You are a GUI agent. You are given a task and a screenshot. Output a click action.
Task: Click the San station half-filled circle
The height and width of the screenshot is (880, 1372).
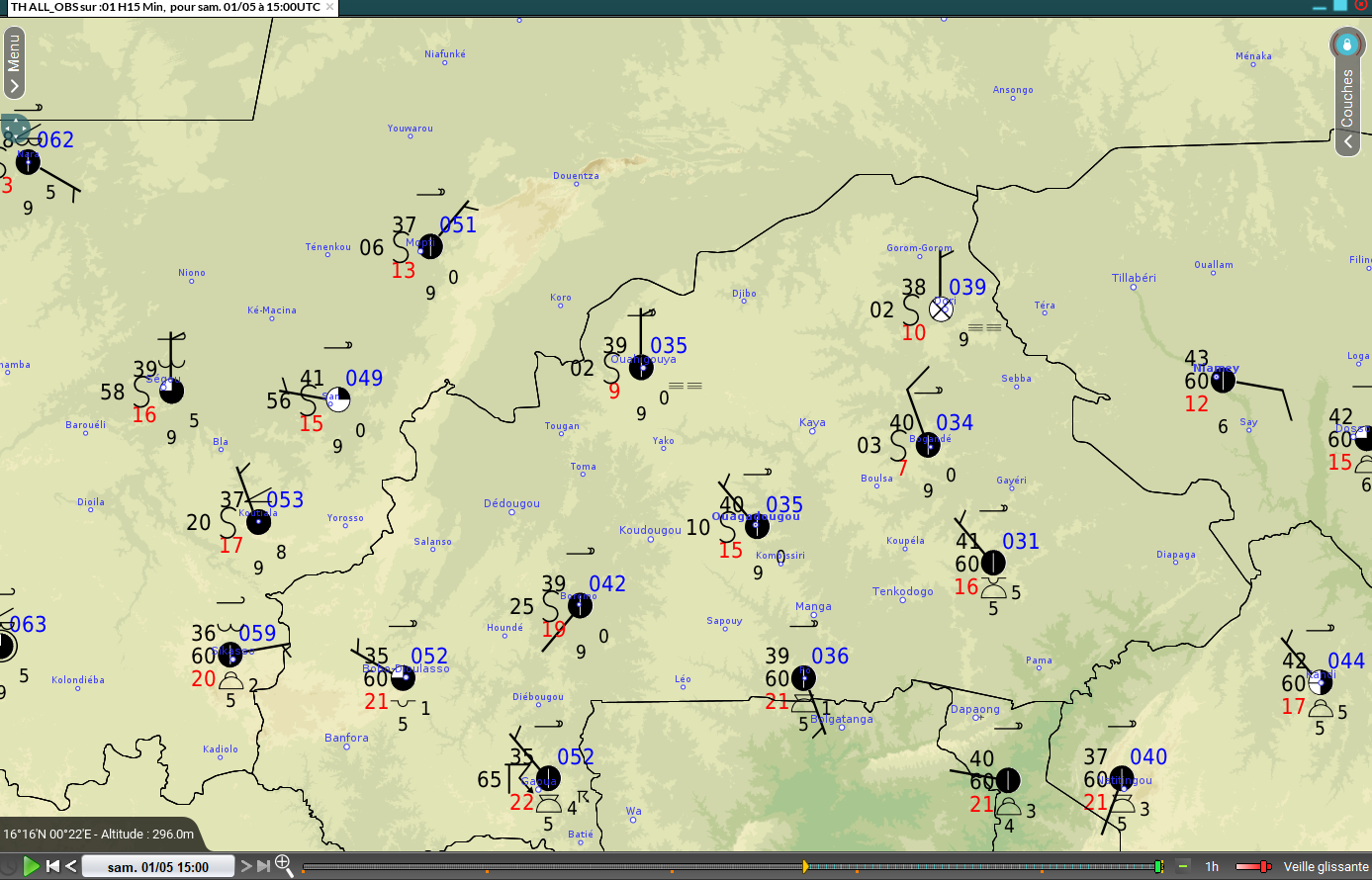click(337, 399)
